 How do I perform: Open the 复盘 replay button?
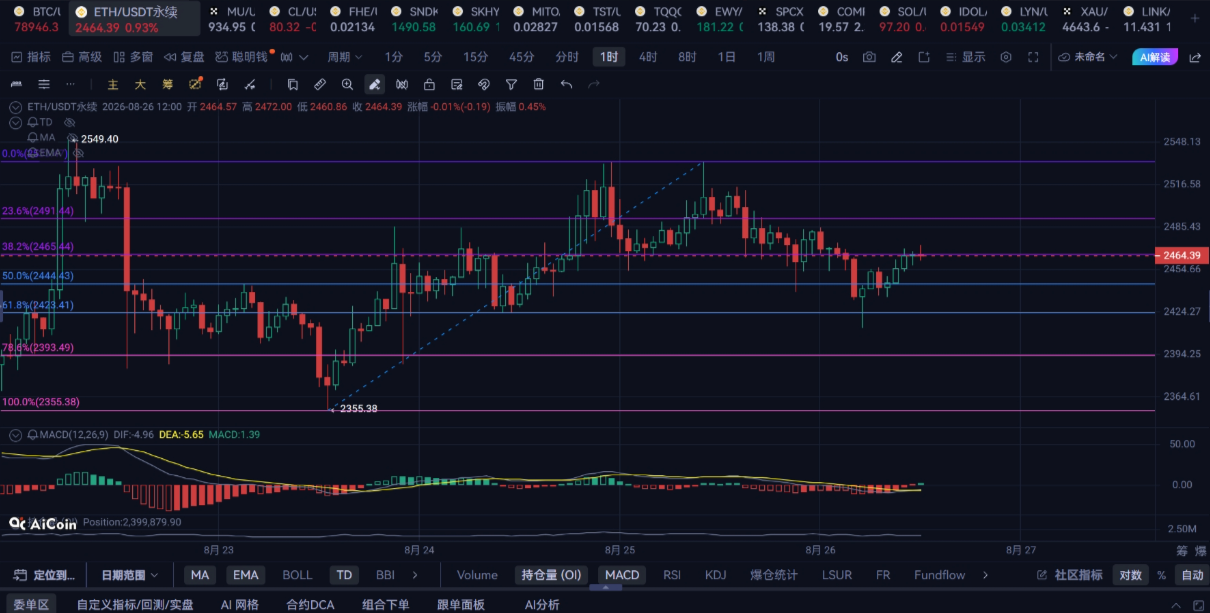(x=184, y=57)
